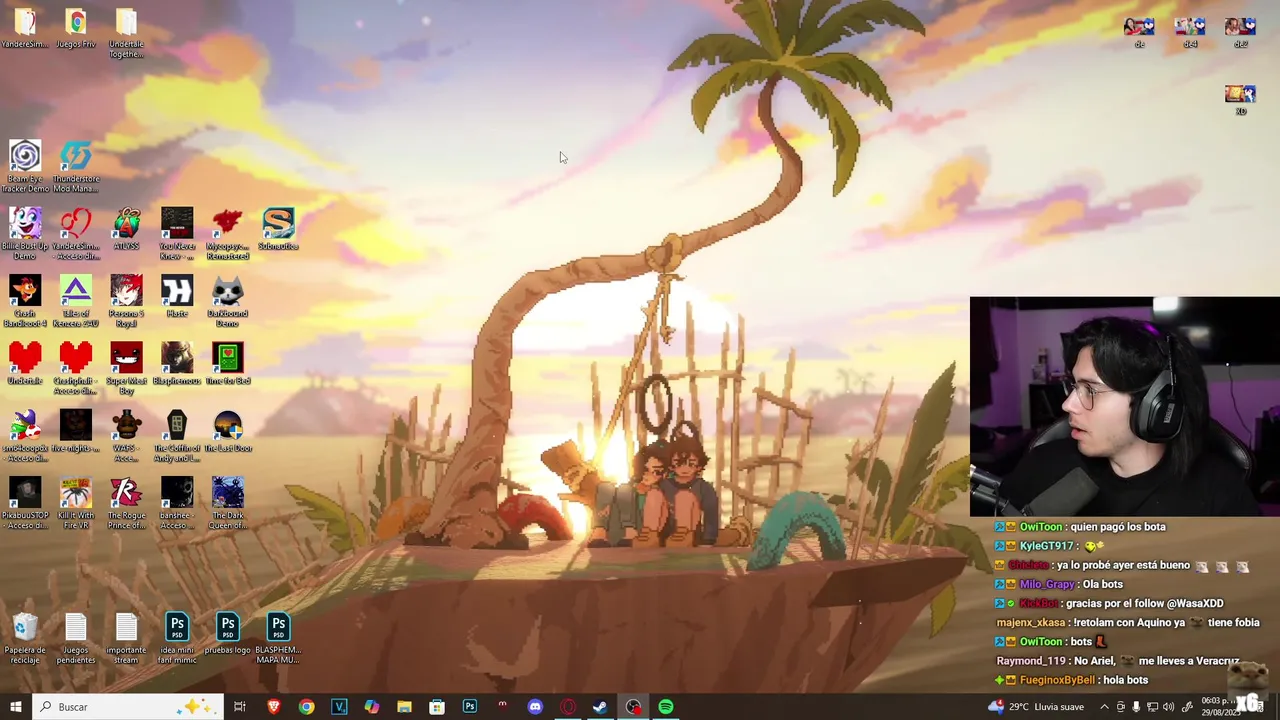Open the You Never Knew shortcut
This screenshot has height=720, width=1280.
pyautogui.click(x=177, y=233)
